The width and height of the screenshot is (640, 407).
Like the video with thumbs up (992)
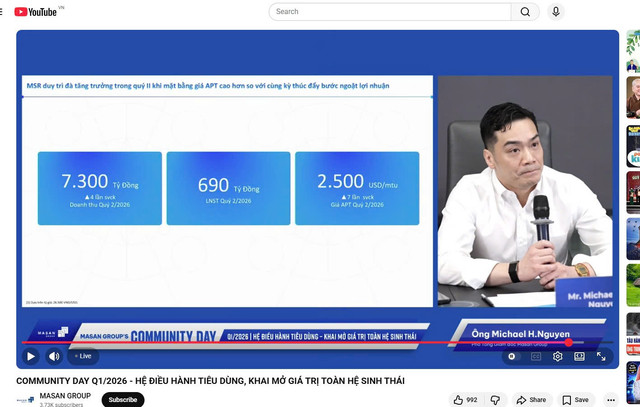click(x=465, y=400)
